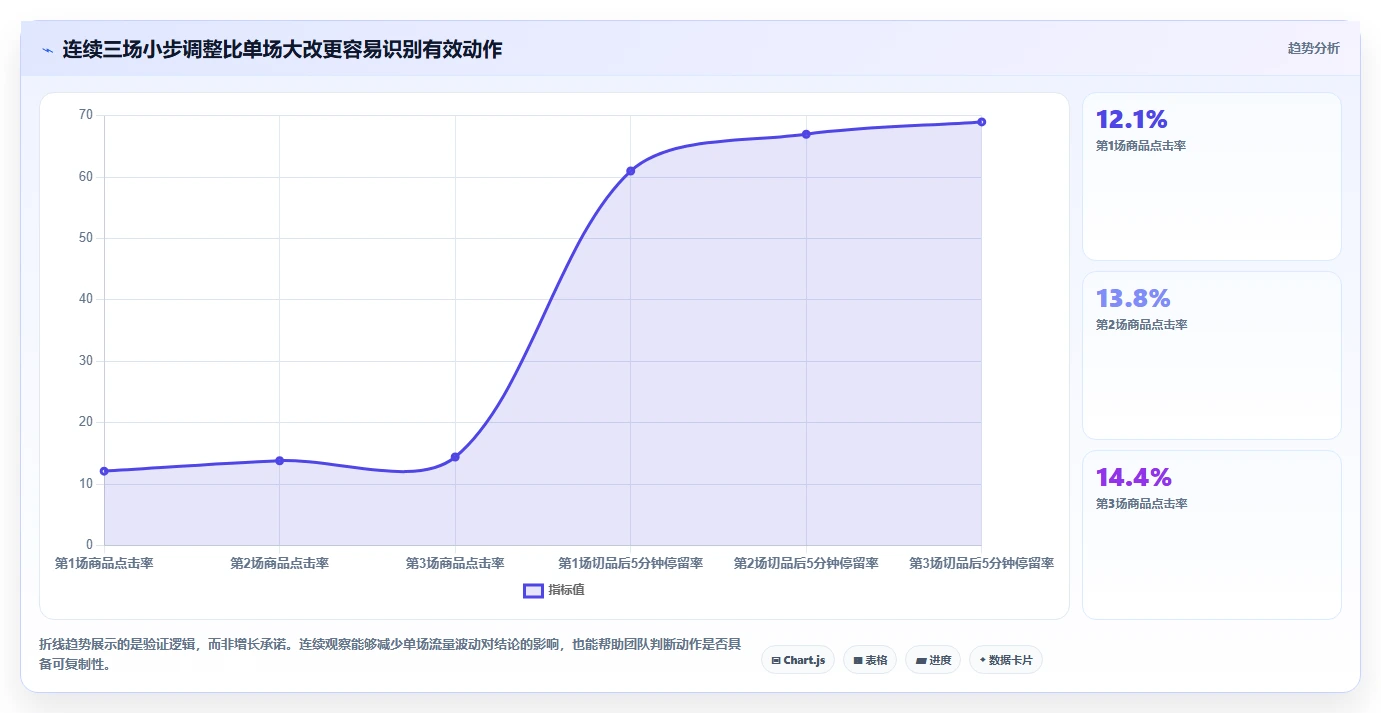Click the x-axis label 第1场切品后5分钟停留率

(x=630, y=564)
